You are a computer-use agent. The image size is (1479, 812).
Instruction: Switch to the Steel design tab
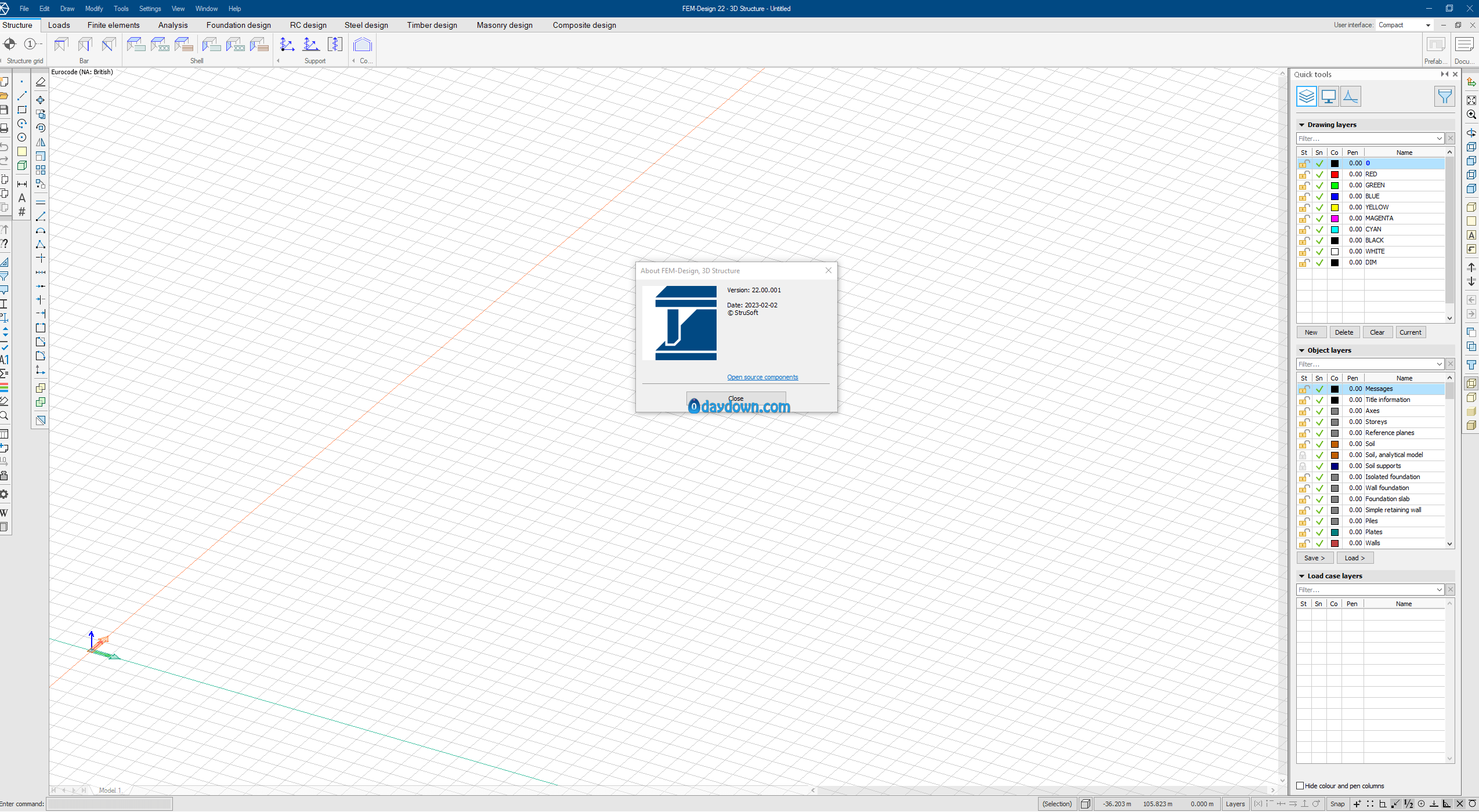tap(366, 25)
